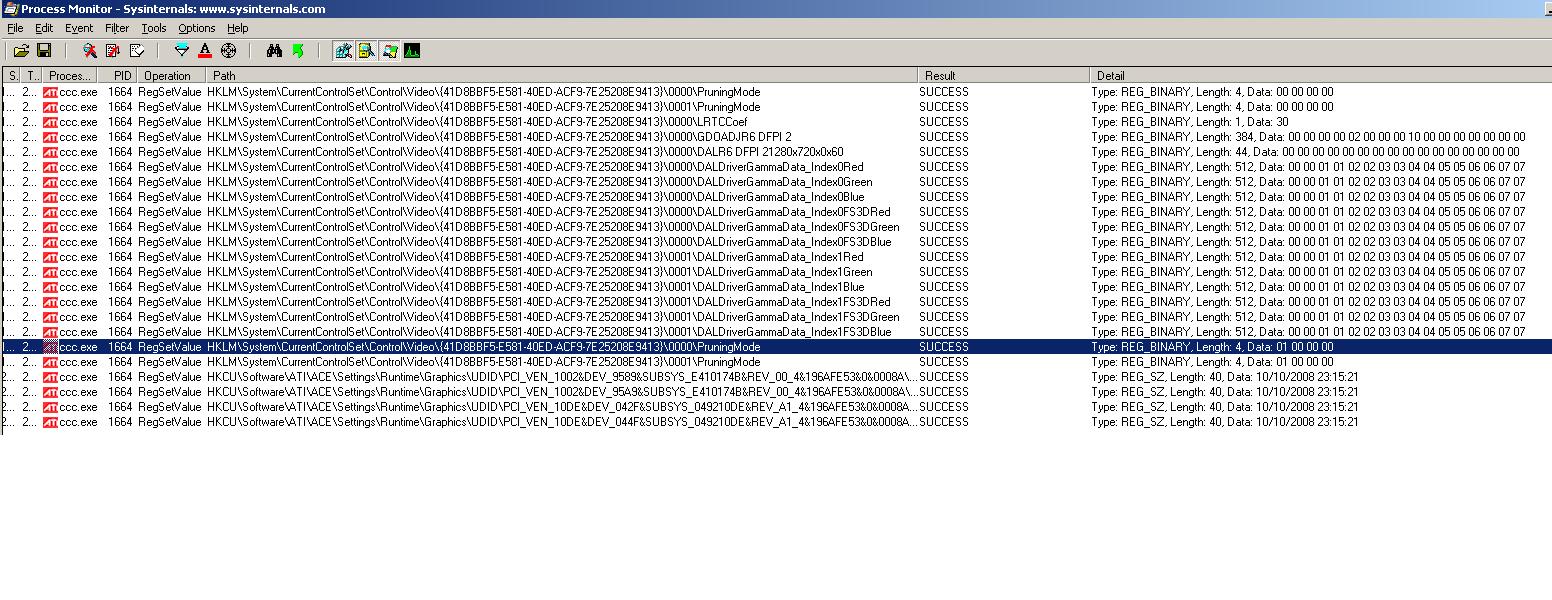The height and width of the screenshot is (600, 1552).
Task: Open Find with the binoculars icon
Action: tap(274, 50)
